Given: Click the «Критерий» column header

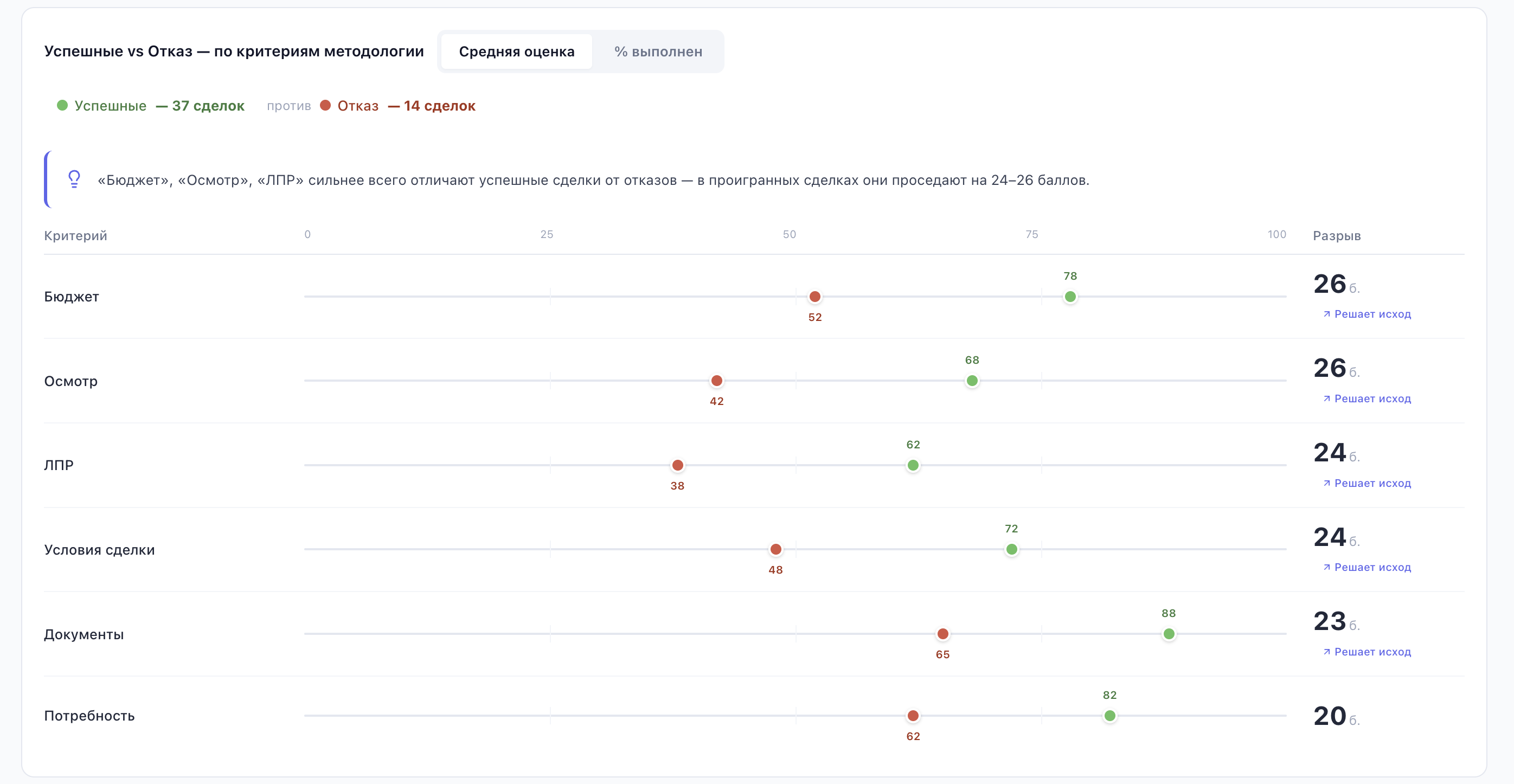Looking at the screenshot, I should (76, 236).
